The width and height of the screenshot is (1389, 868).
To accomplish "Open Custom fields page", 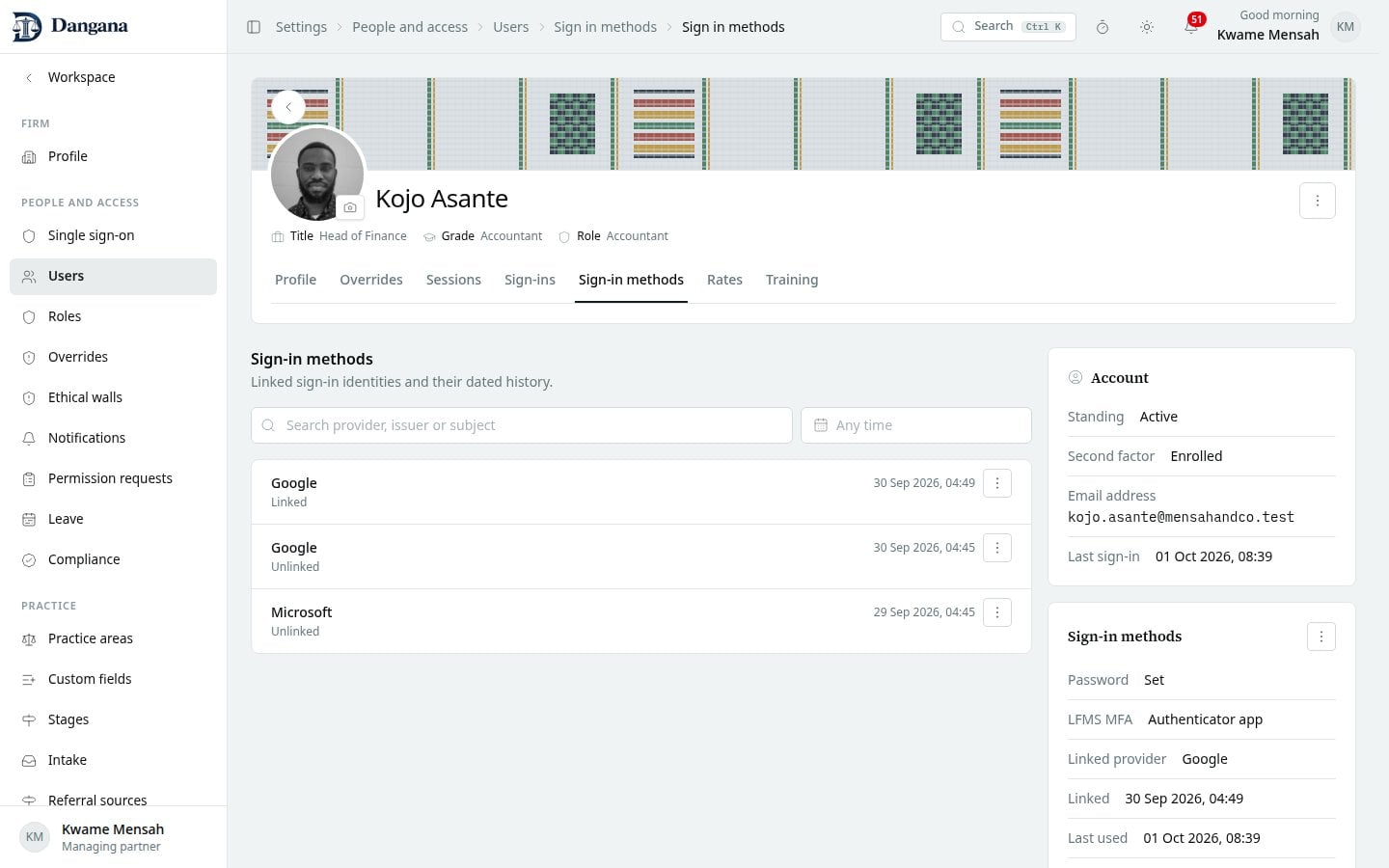I will click(113, 679).
